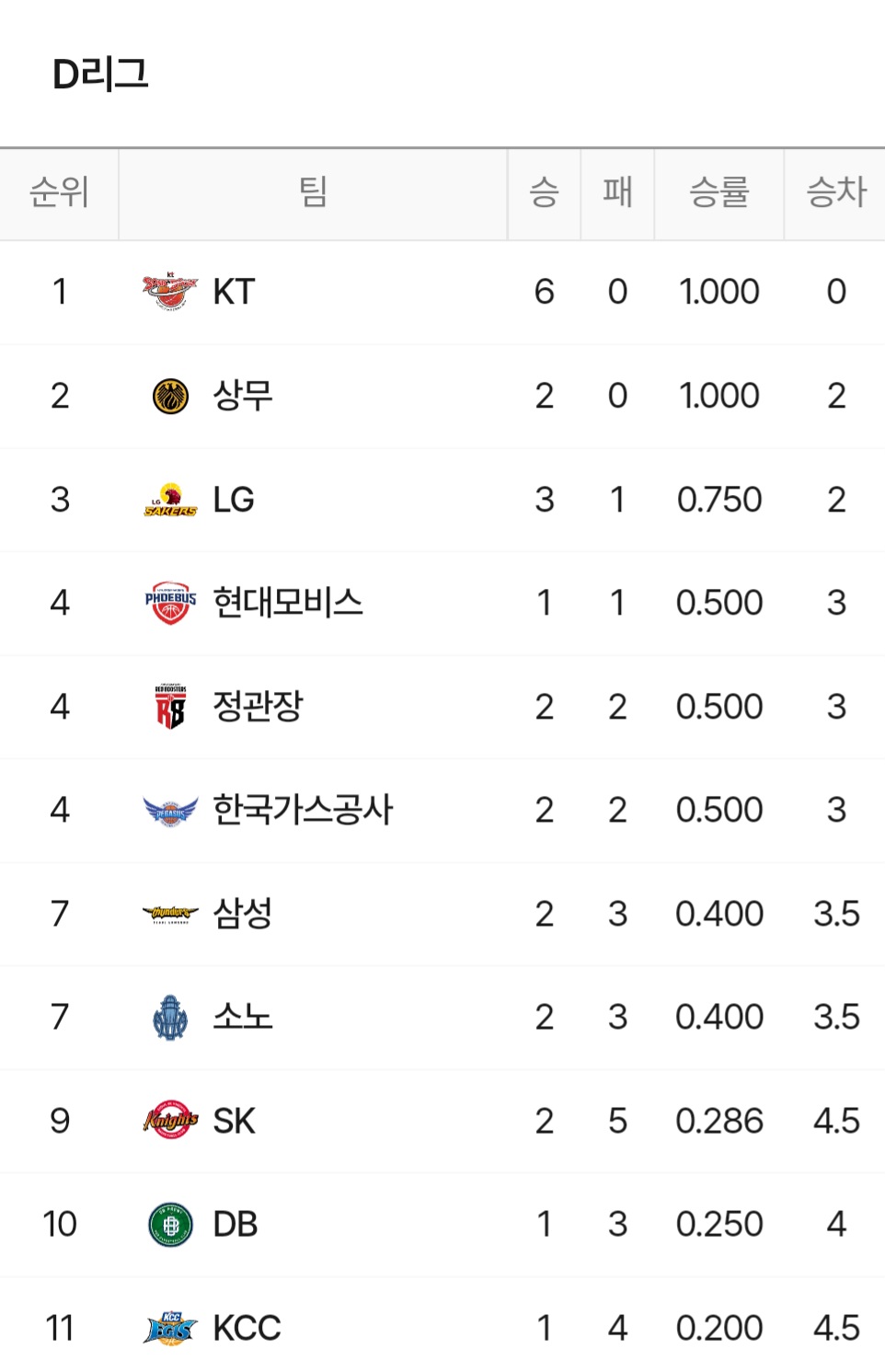Click the SK win rate 0.286
The width and height of the screenshot is (885, 1372).
(718, 1121)
